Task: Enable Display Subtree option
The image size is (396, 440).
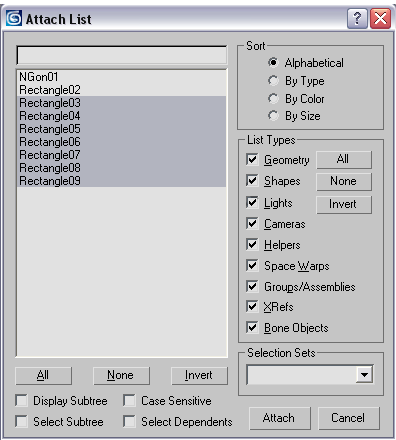Action: point(22,401)
